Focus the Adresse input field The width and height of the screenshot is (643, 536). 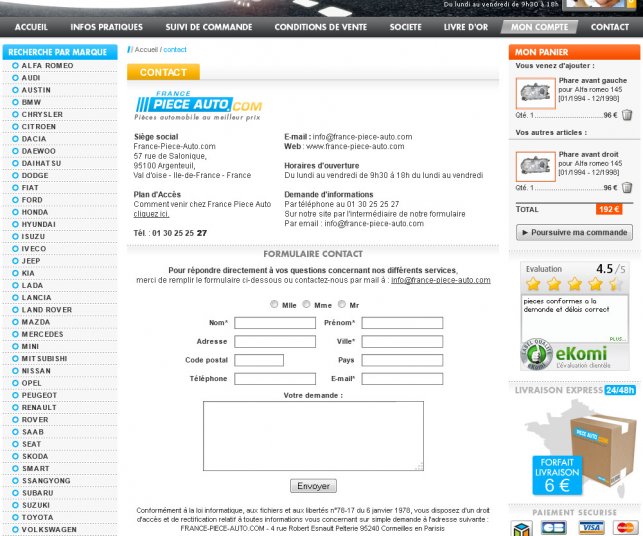pyautogui.click(x=275, y=342)
